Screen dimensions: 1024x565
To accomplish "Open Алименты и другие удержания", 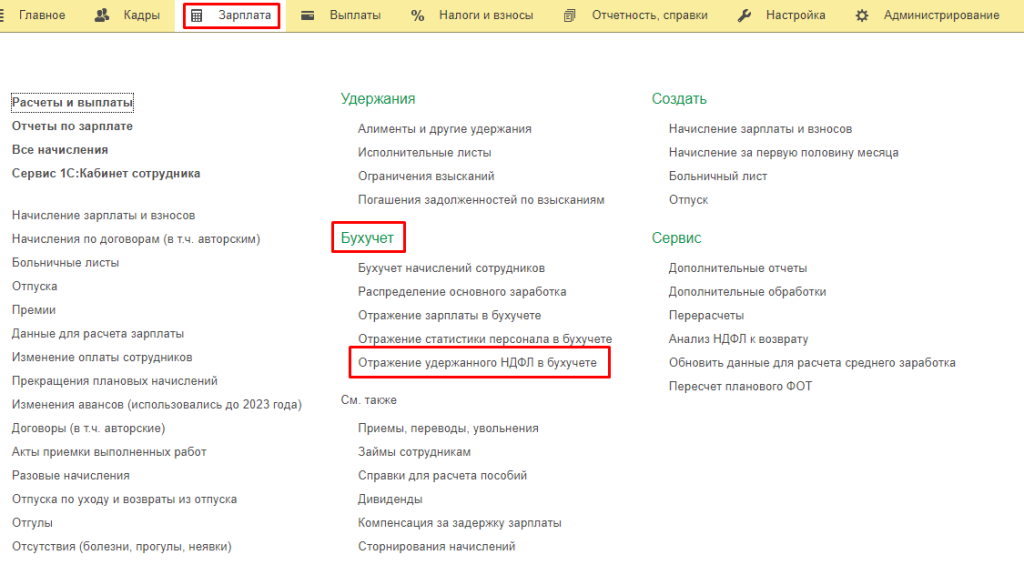I will coord(444,129).
